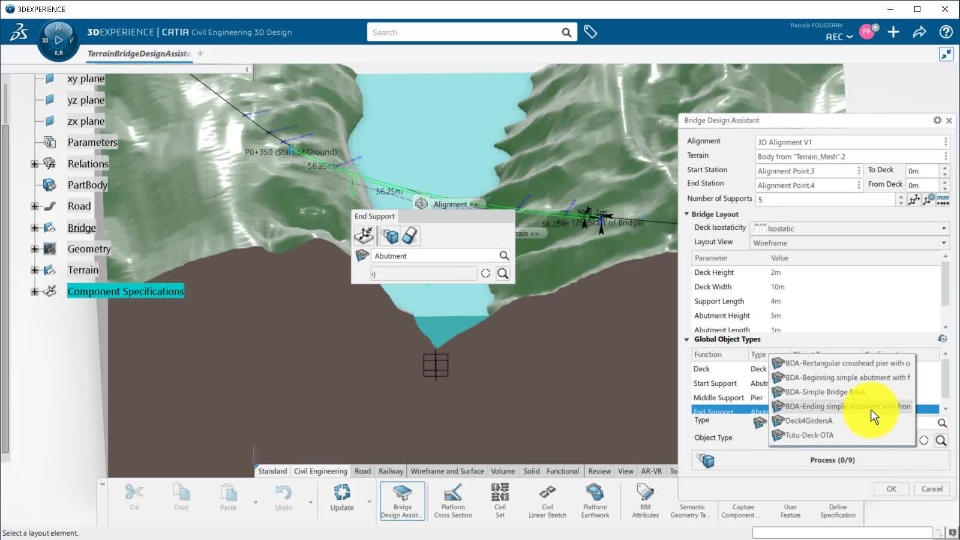This screenshot has height=540, width=960.
Task: Click the user avatar icon
Action: [x=868, y=32]
